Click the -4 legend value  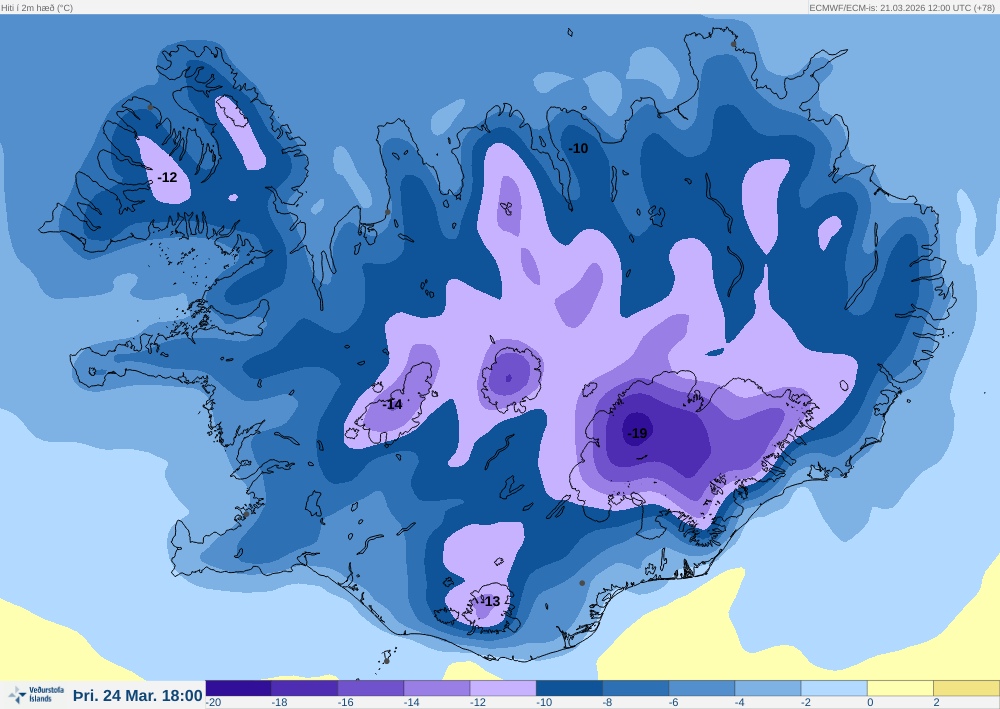741,703
